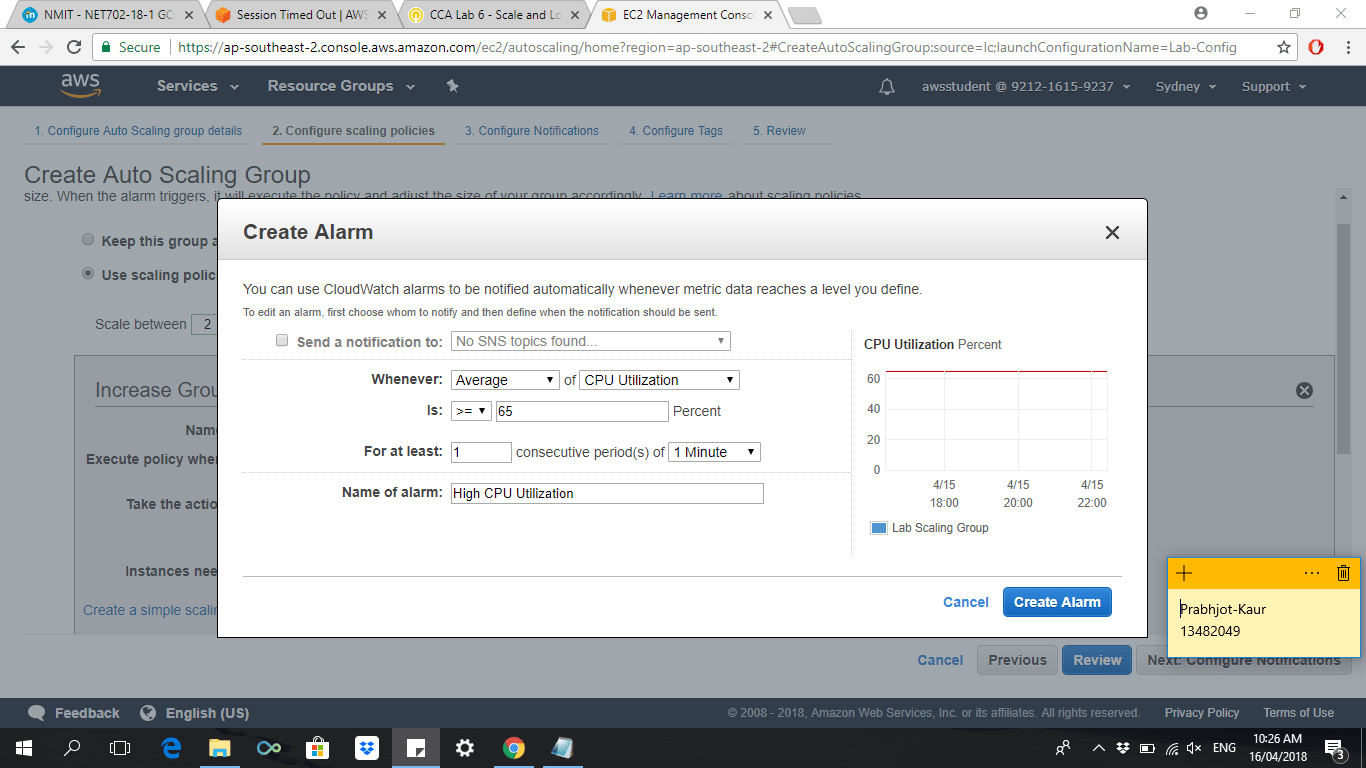Open the 1 Minute period dropdown
The width and height of the screenshot is (1366, 768).
tap(714, 452)
